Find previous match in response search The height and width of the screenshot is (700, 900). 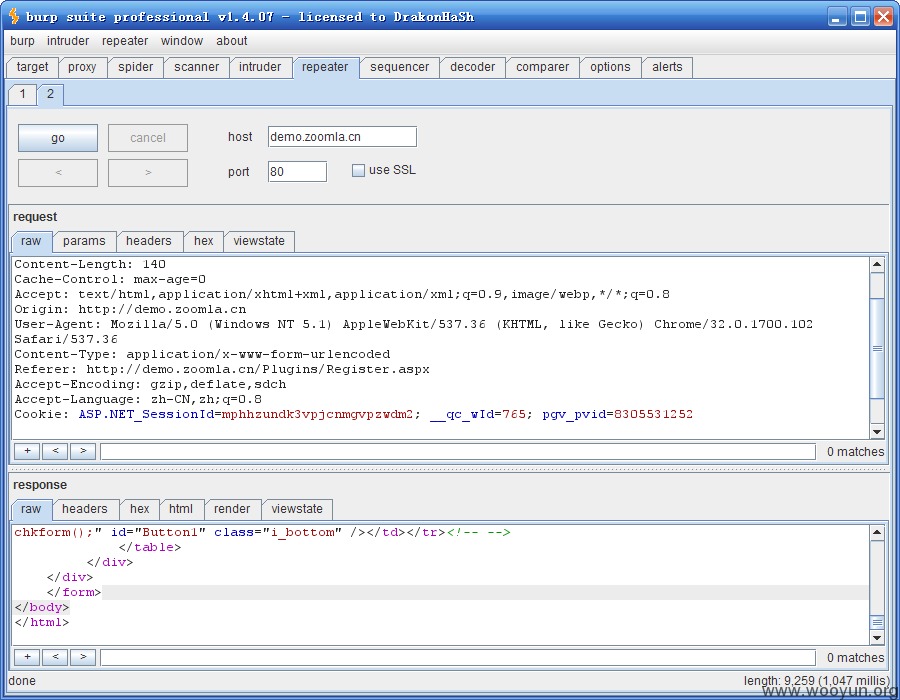tap(55, 657)
